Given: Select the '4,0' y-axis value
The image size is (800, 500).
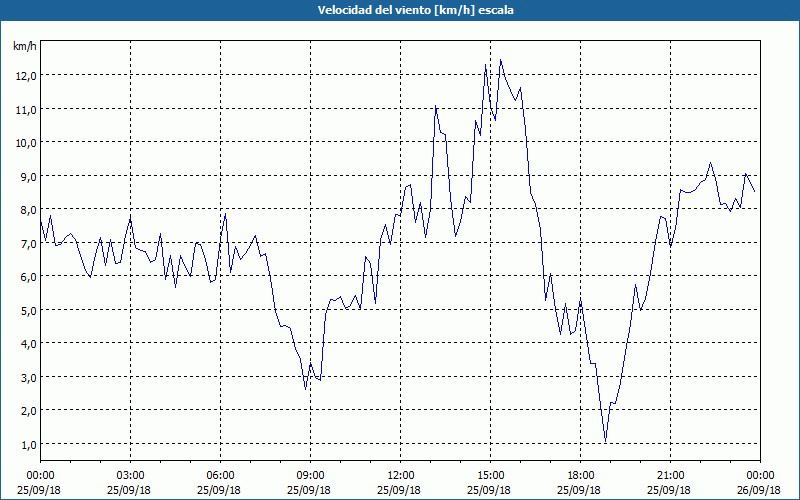Looking at the screenshot, I should click(28, 343).
